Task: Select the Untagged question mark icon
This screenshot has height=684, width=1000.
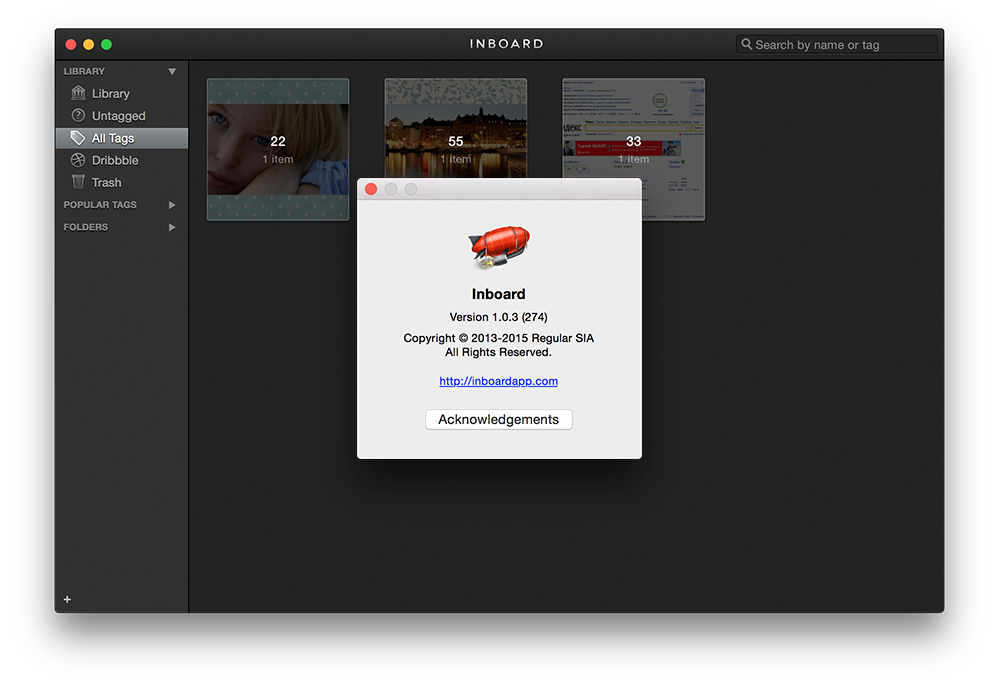Action: (x=78, y=116)
